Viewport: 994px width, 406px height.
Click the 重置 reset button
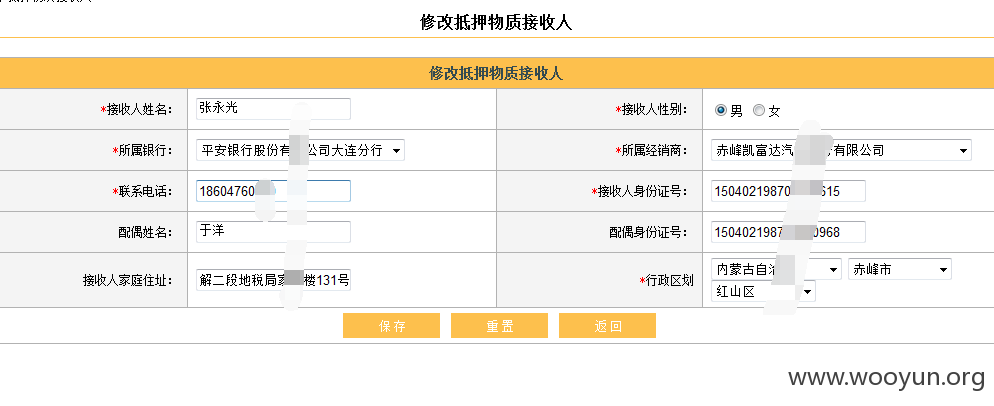[x=499, y=326]
